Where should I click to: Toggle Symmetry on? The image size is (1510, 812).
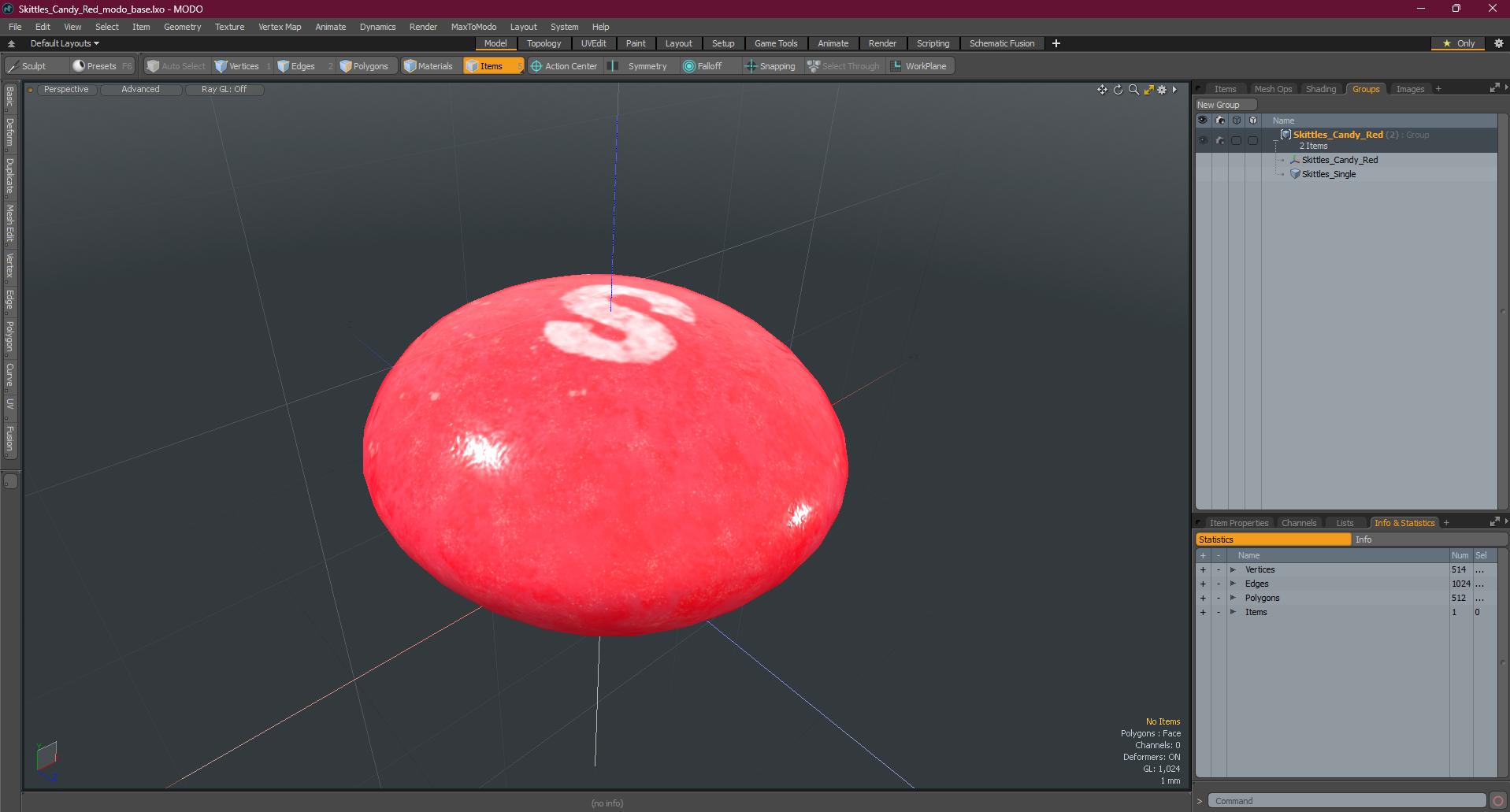tap(640, 66)
